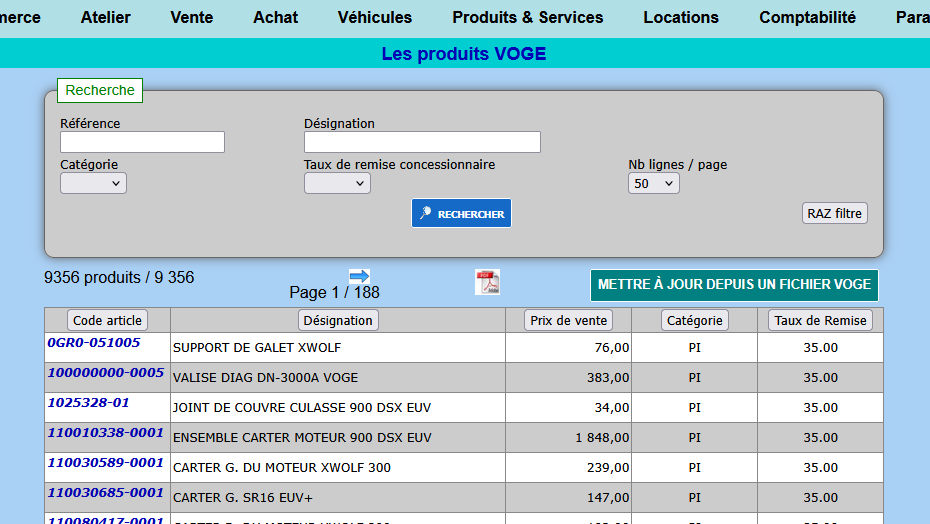
Task: Reset filters with RAZ filtre button
Action: [x=834, y=213]
